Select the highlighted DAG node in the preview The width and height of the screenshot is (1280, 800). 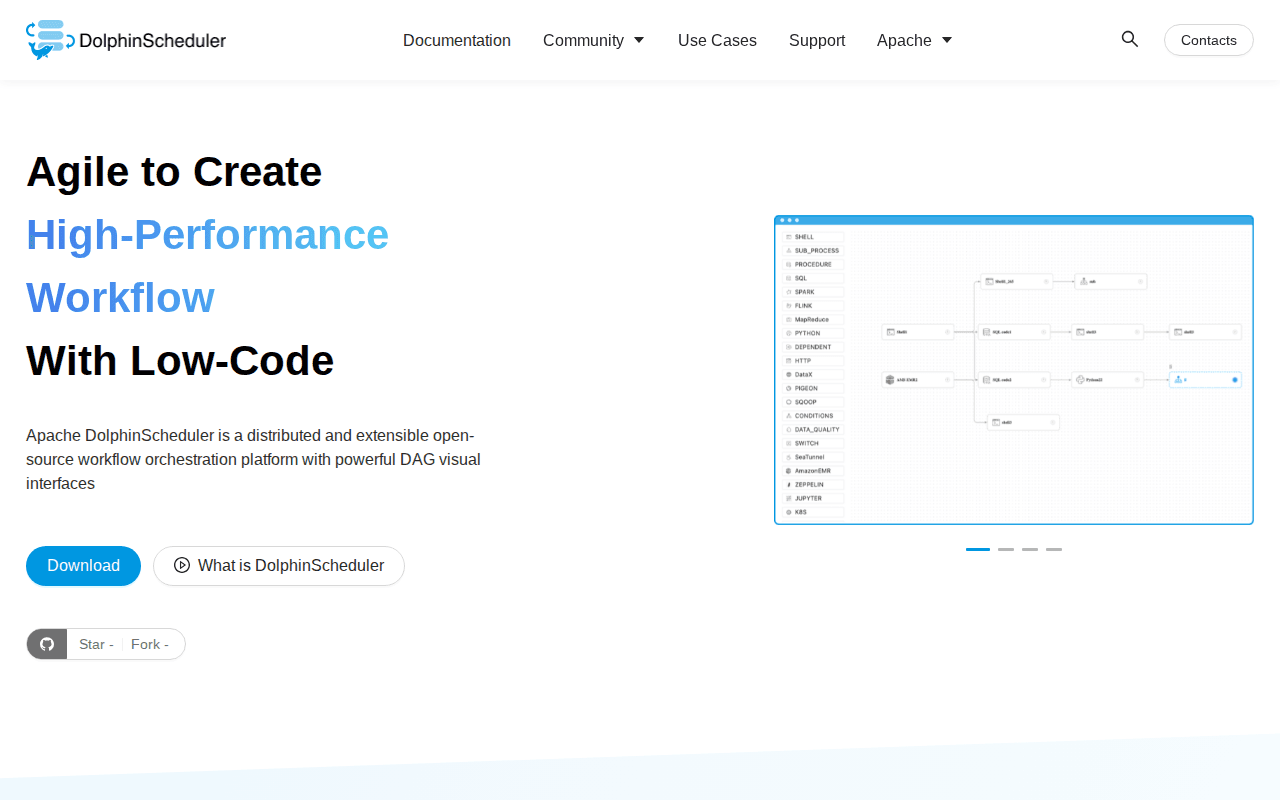coord(1205,379)
